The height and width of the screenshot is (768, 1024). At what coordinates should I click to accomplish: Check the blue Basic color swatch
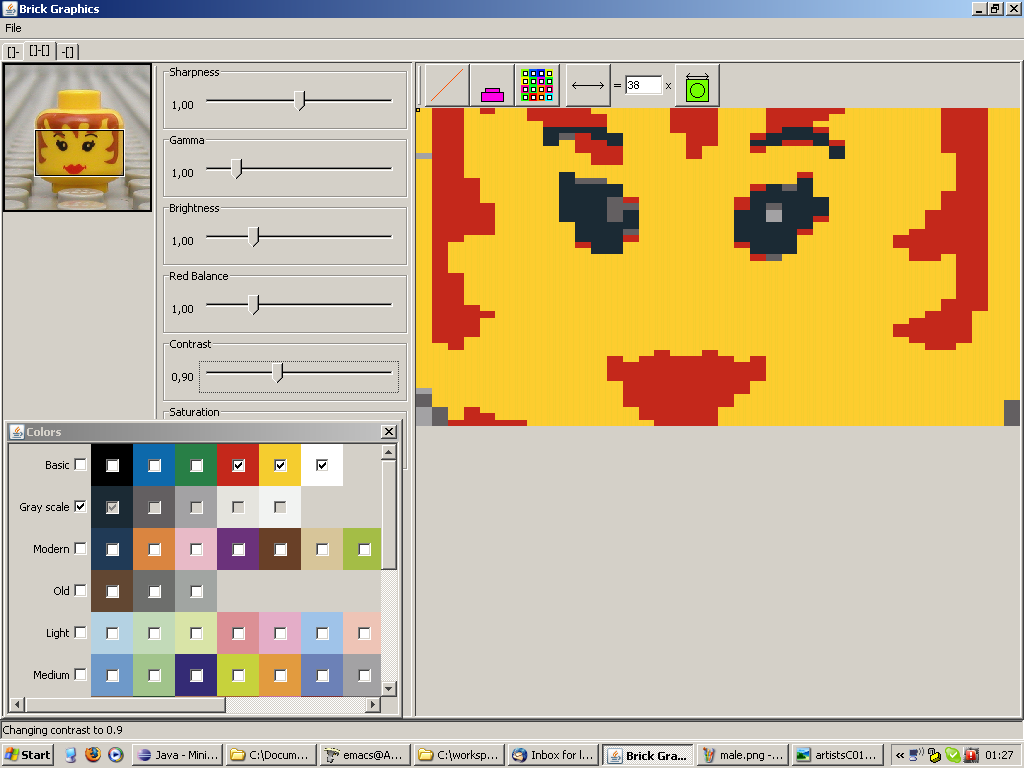click(x=154, y=465)
